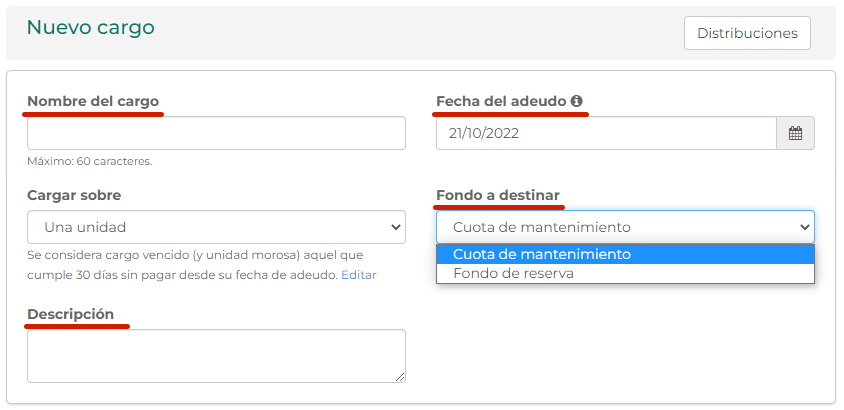Click the Descripción label
844x410 pixels.
coord(70,314)
